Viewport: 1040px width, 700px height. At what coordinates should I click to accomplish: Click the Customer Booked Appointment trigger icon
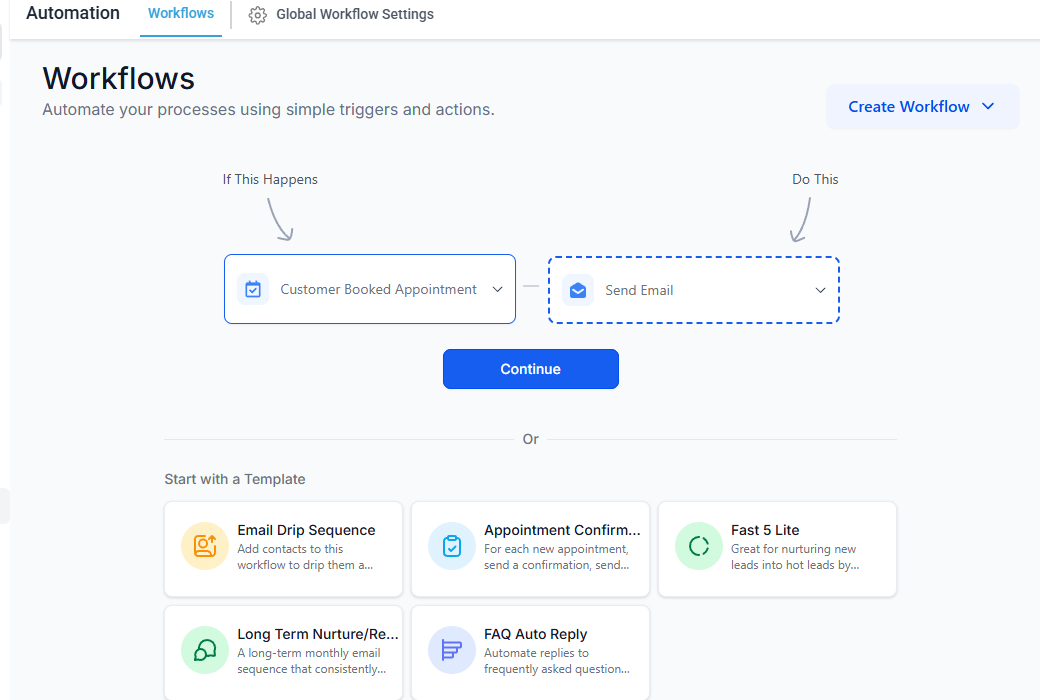(253, 289)
